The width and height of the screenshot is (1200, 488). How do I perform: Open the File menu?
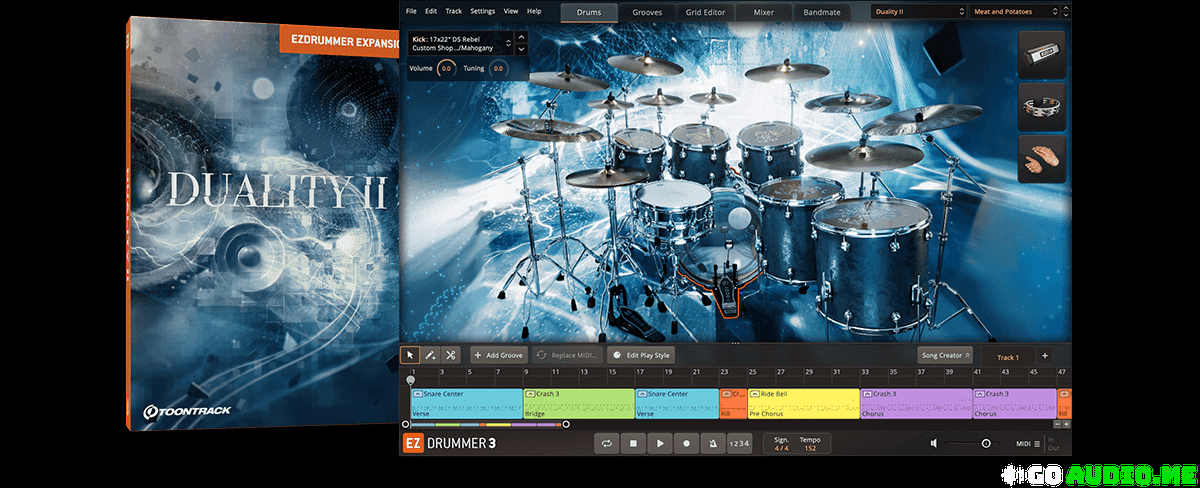click(411, 11)
